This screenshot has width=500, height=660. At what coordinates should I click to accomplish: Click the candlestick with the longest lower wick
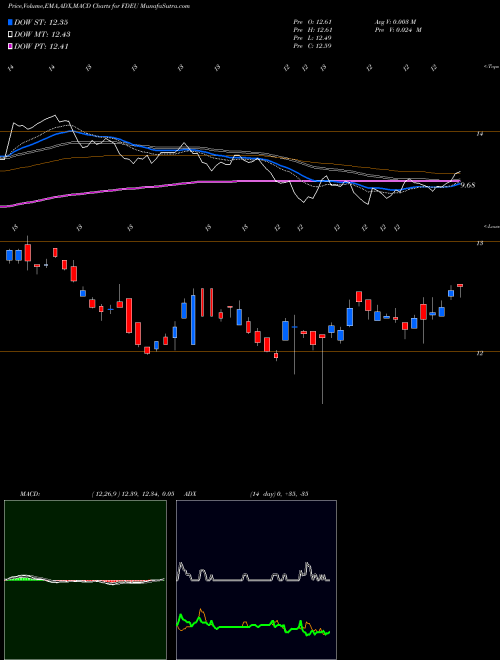322,368
